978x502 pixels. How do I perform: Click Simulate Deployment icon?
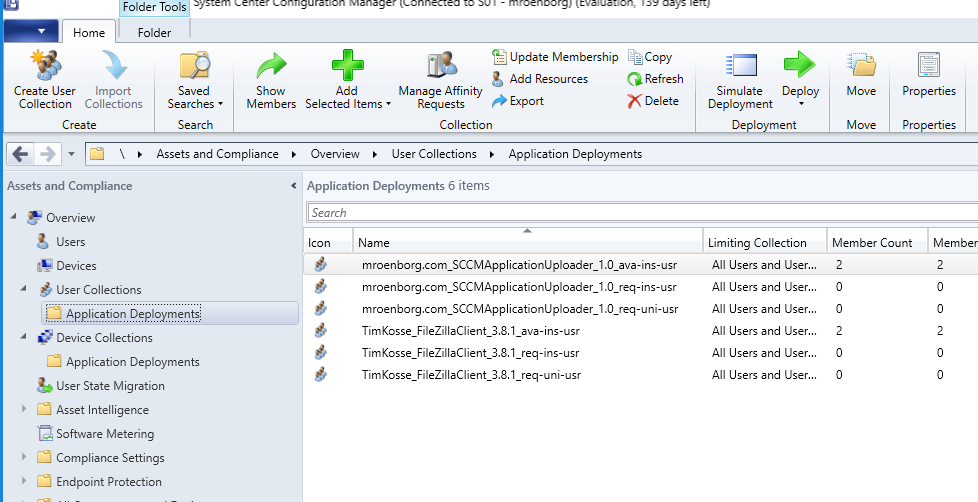(740, 65)
